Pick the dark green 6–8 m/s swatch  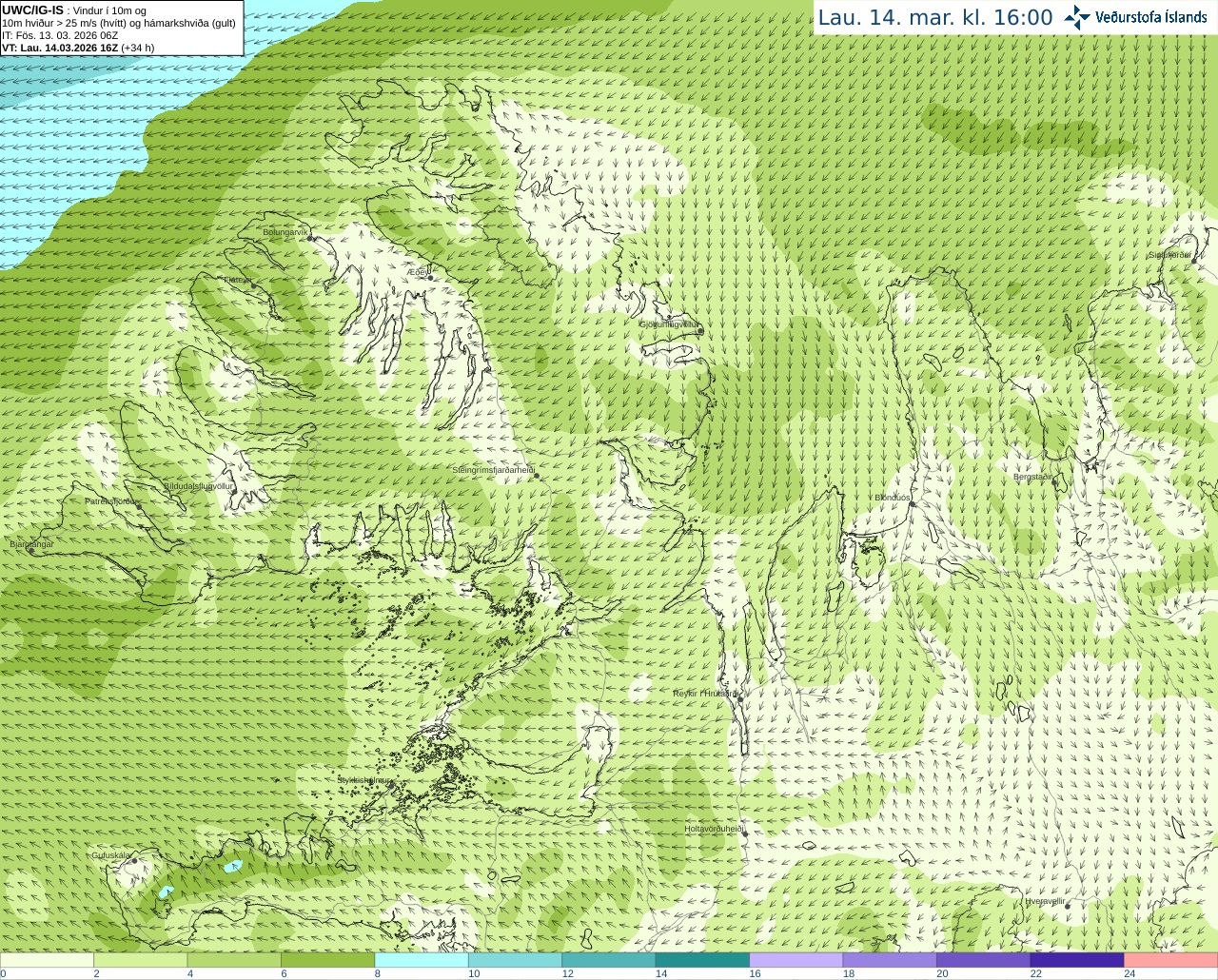pos(327,960)
